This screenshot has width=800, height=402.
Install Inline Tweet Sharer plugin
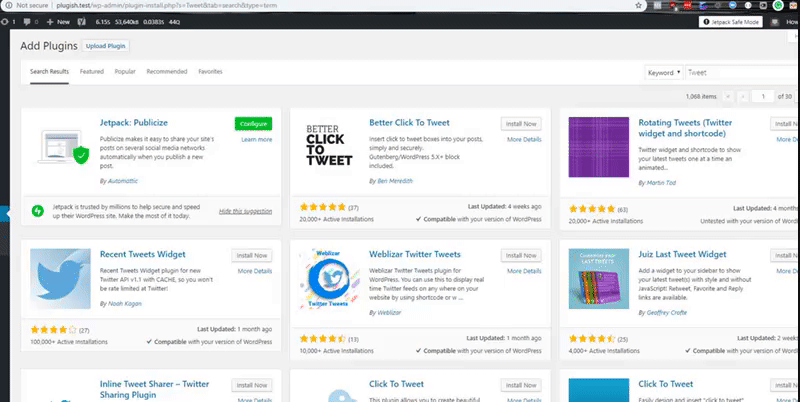pyautogui.click(x=252, y=385)
